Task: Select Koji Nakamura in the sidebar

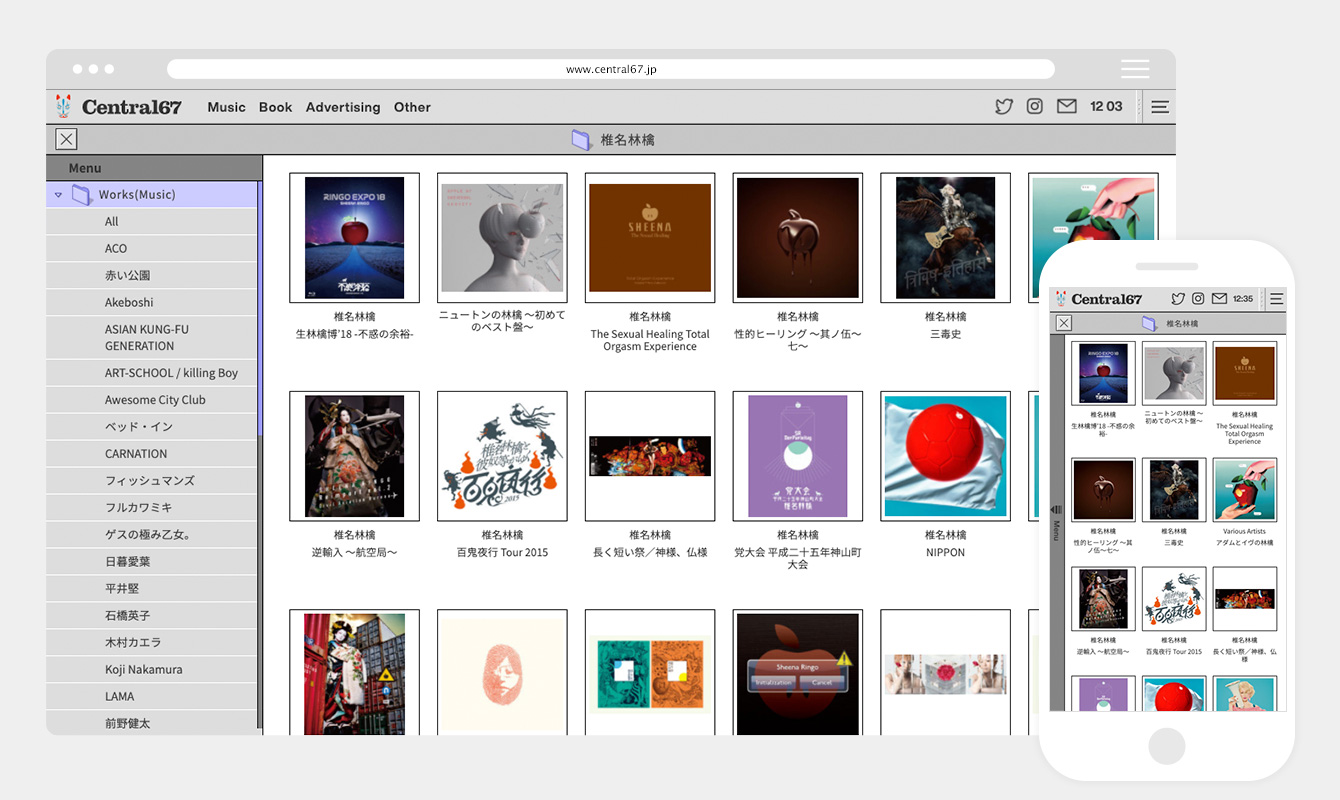Action: pyautogui.click(x=152, y=670)
